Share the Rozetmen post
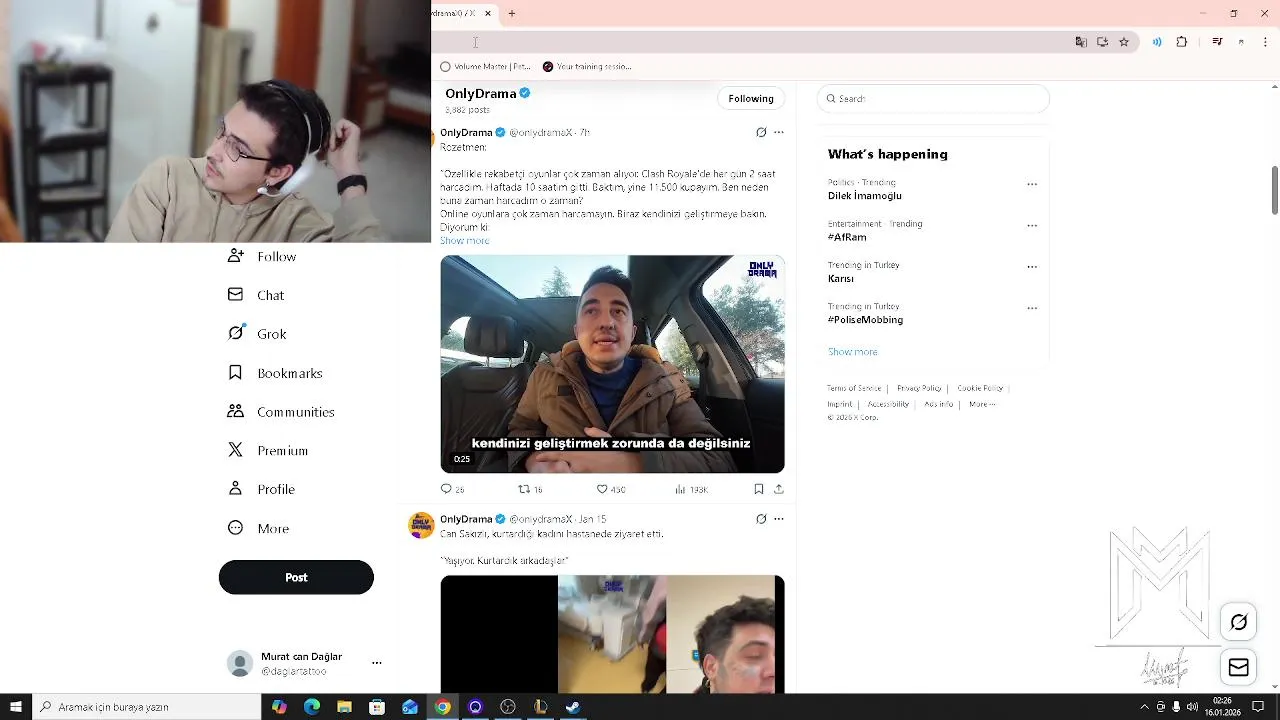1280x720 pixels. [779, 489]
